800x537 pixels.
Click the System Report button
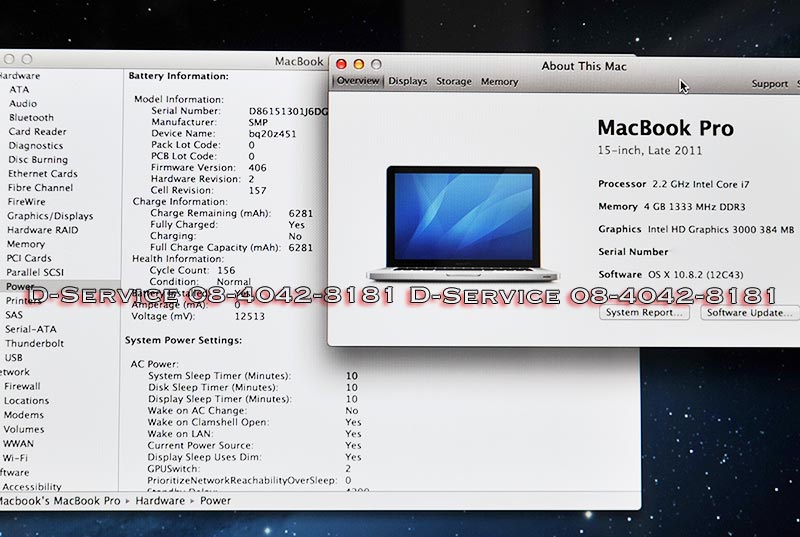coord(644,312)
